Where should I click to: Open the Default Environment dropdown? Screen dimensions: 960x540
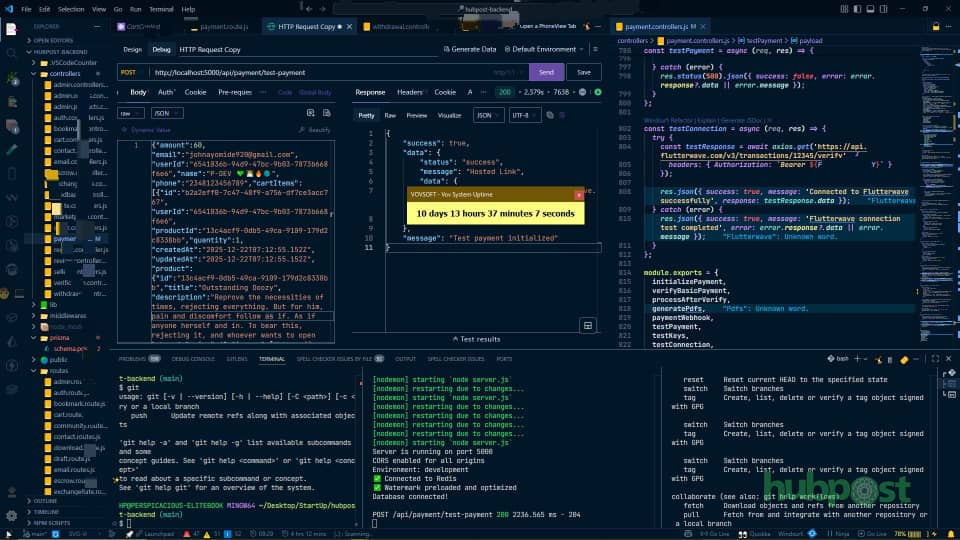544,49
